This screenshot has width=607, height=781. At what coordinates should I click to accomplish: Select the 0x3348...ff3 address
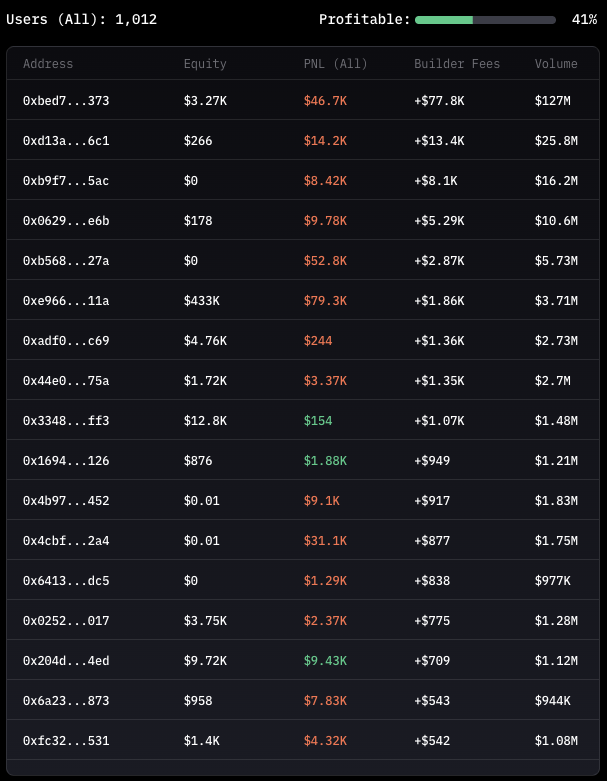[x=66, y=421]
